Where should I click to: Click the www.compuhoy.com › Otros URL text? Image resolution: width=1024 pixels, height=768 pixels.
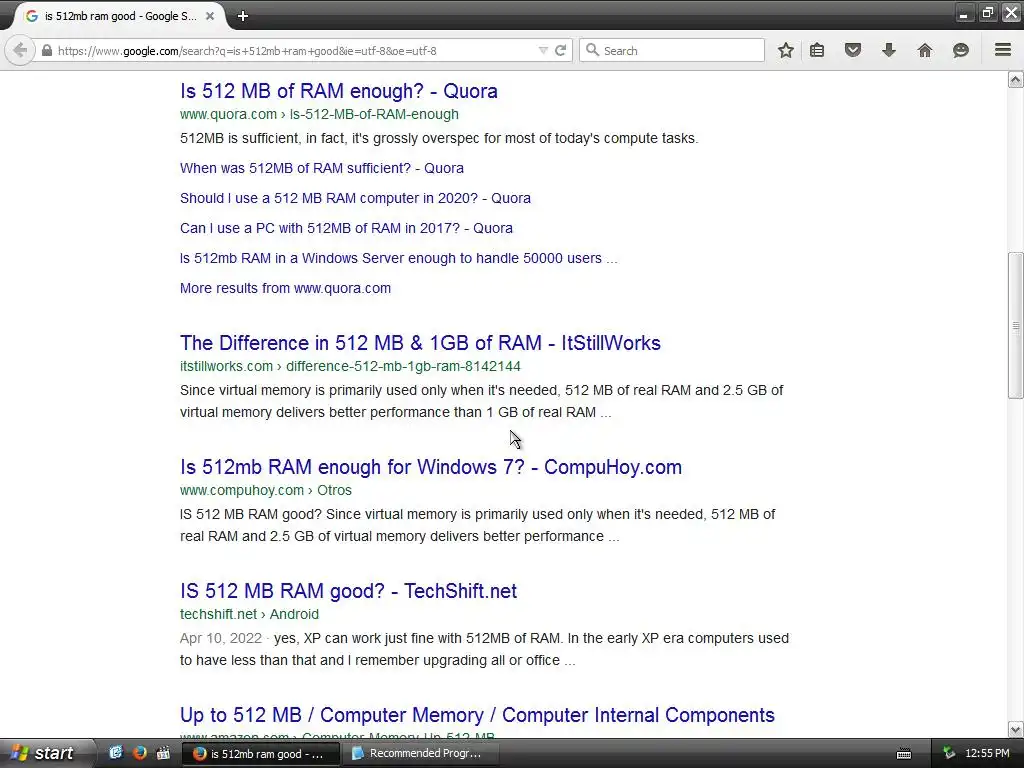pos(266,490)
